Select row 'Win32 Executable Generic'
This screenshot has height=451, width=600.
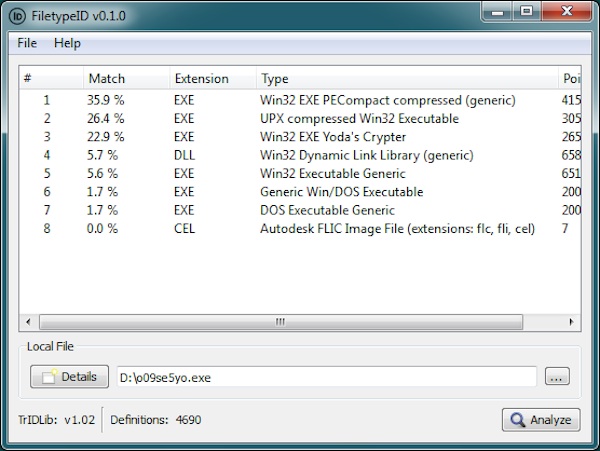pyautogui.click(x=300, y=174)
